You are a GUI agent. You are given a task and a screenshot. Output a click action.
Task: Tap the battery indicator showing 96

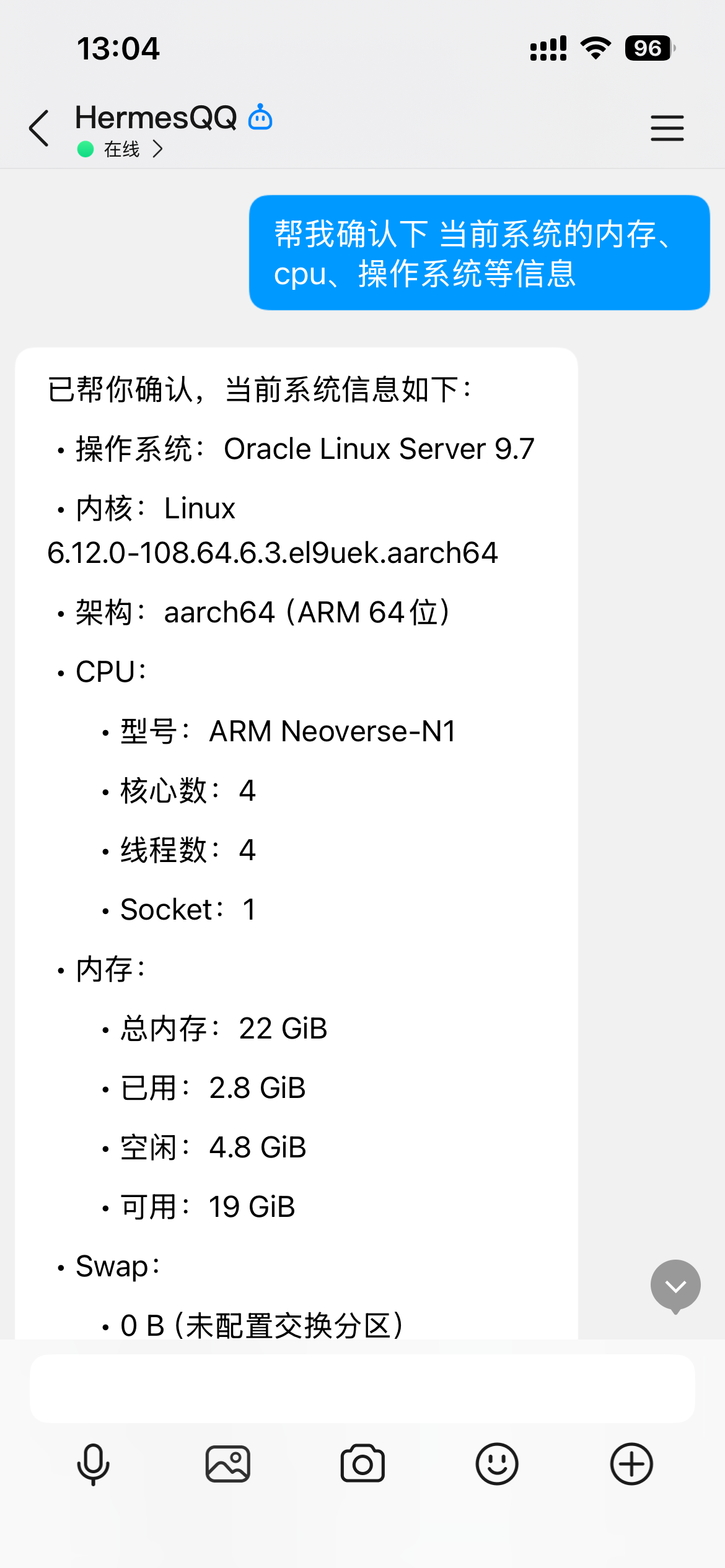tap(649, 48)
